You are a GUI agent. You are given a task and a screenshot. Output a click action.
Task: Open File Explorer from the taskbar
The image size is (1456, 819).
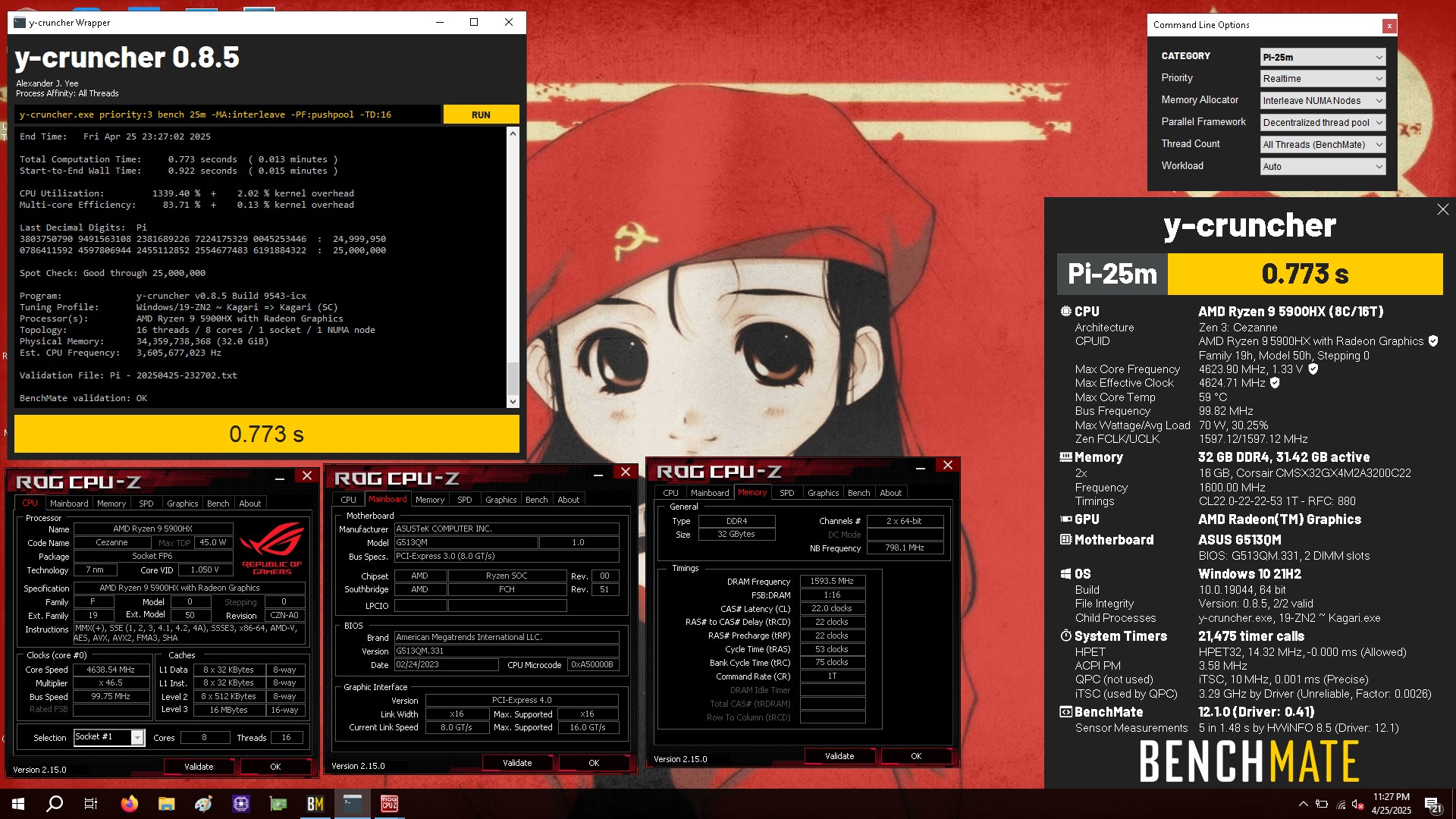click(167, 804)
